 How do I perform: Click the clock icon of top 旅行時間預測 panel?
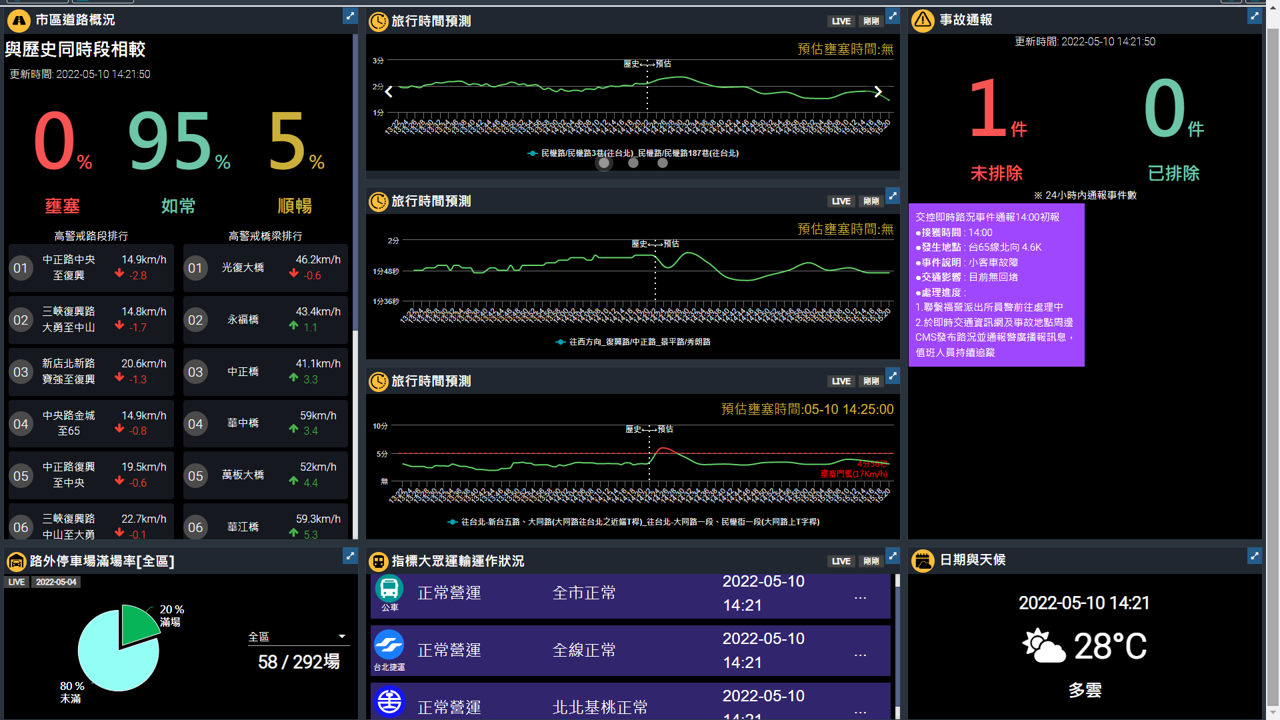tap(378, 21)
